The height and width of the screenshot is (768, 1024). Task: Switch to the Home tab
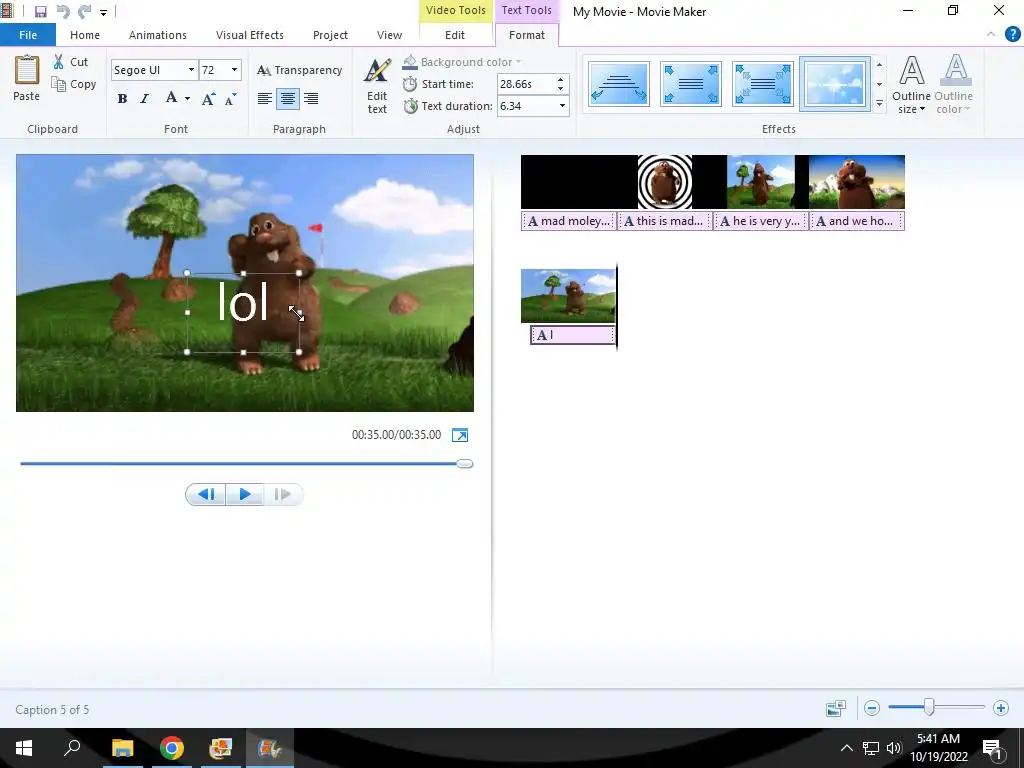pos(85,35)
